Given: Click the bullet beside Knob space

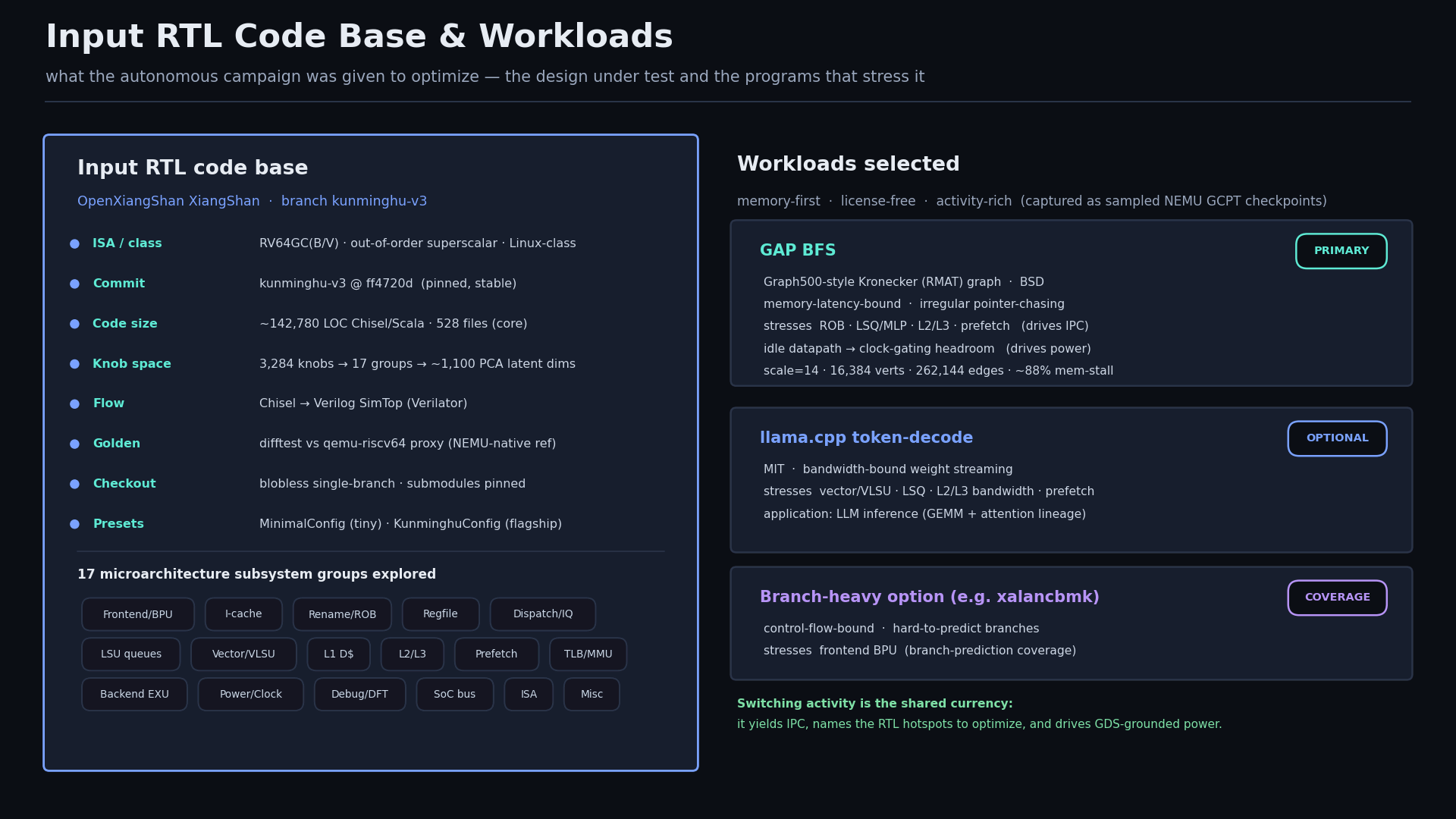Looking at the screenshot, I should (x=74, y=365).
